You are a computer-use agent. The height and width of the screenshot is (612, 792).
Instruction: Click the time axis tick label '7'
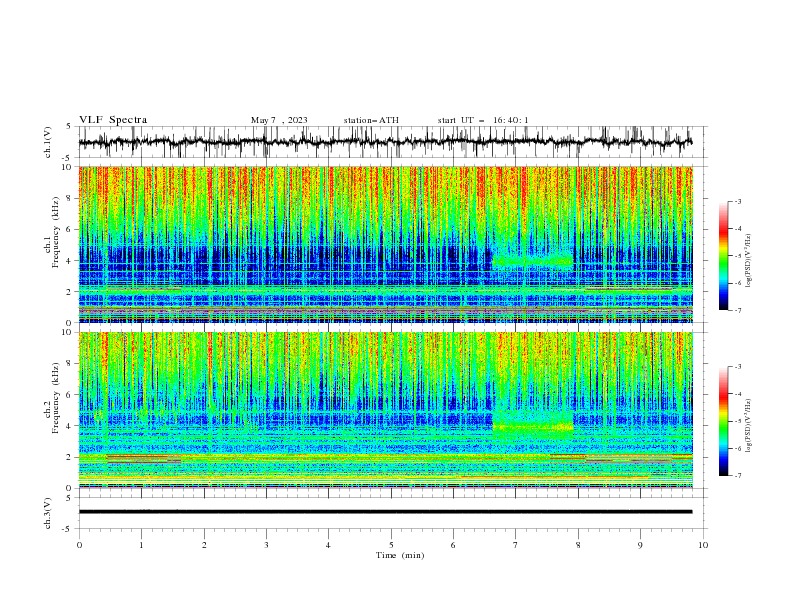[516, 545]
